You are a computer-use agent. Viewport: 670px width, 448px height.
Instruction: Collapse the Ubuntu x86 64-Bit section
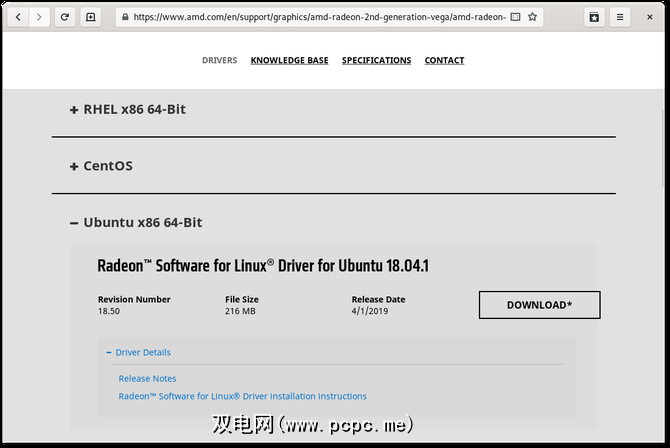pyautogui.click(x=136, y=222)
